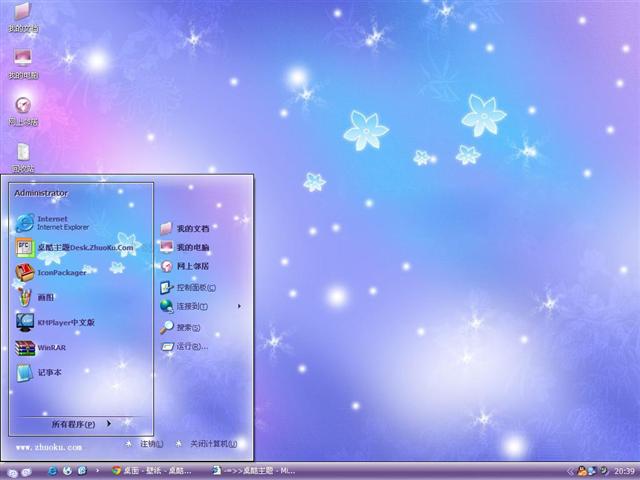Launch Internet Explorer from the Start menu

pos(52,223)
